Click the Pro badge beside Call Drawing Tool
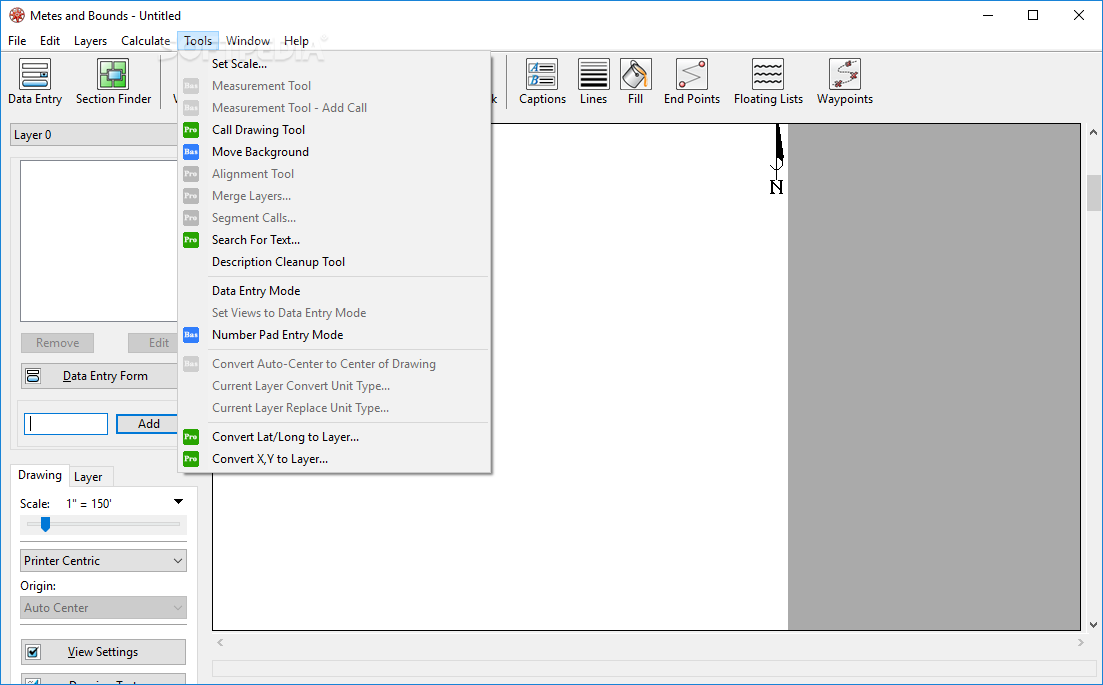 pyautogui.click(x=191, y=129)
